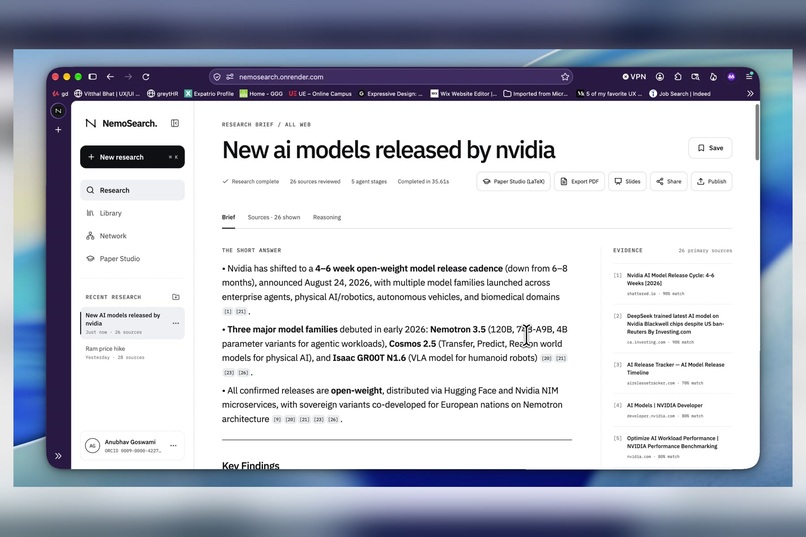Viewport: 806px width, 537px height.
Task: Go back in browser history
Action: [111, 77]
